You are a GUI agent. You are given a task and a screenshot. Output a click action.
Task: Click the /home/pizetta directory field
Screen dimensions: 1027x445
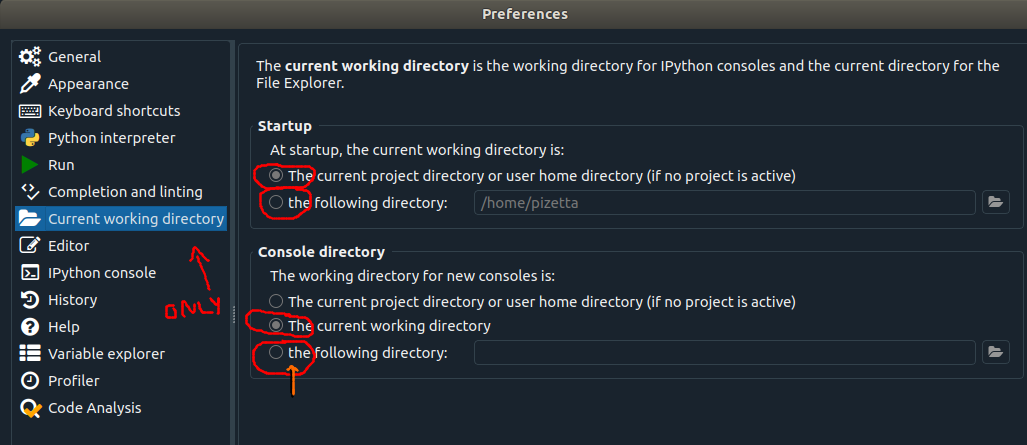[724, 203]
